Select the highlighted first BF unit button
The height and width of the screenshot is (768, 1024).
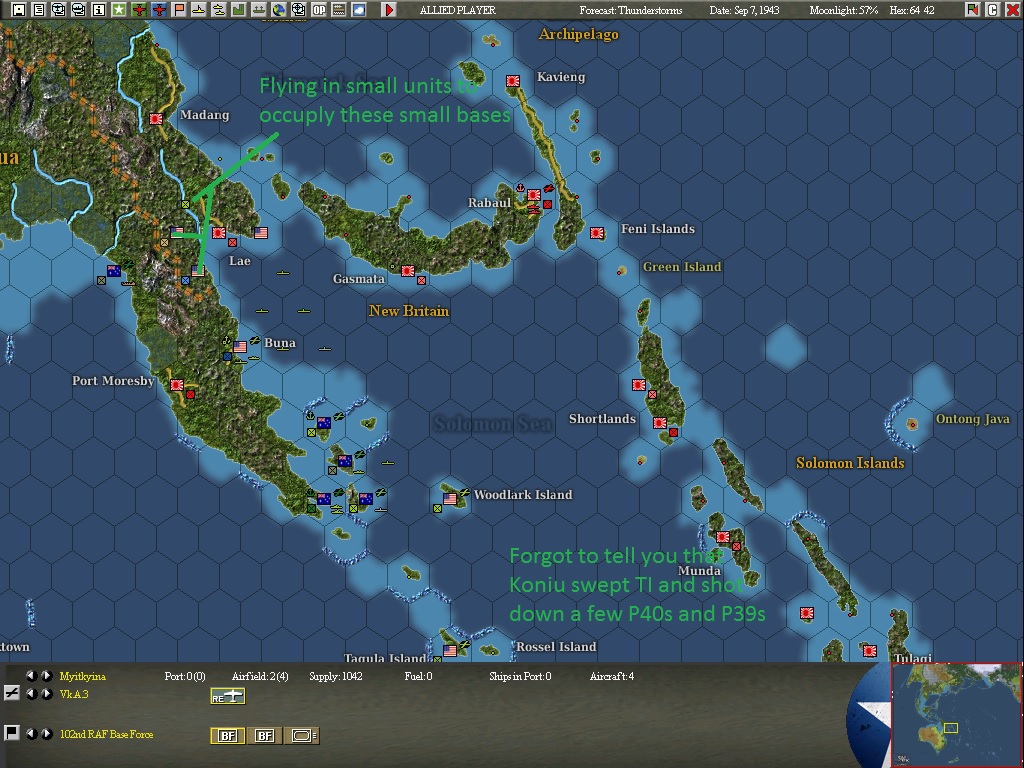click(x=227, y=735)
